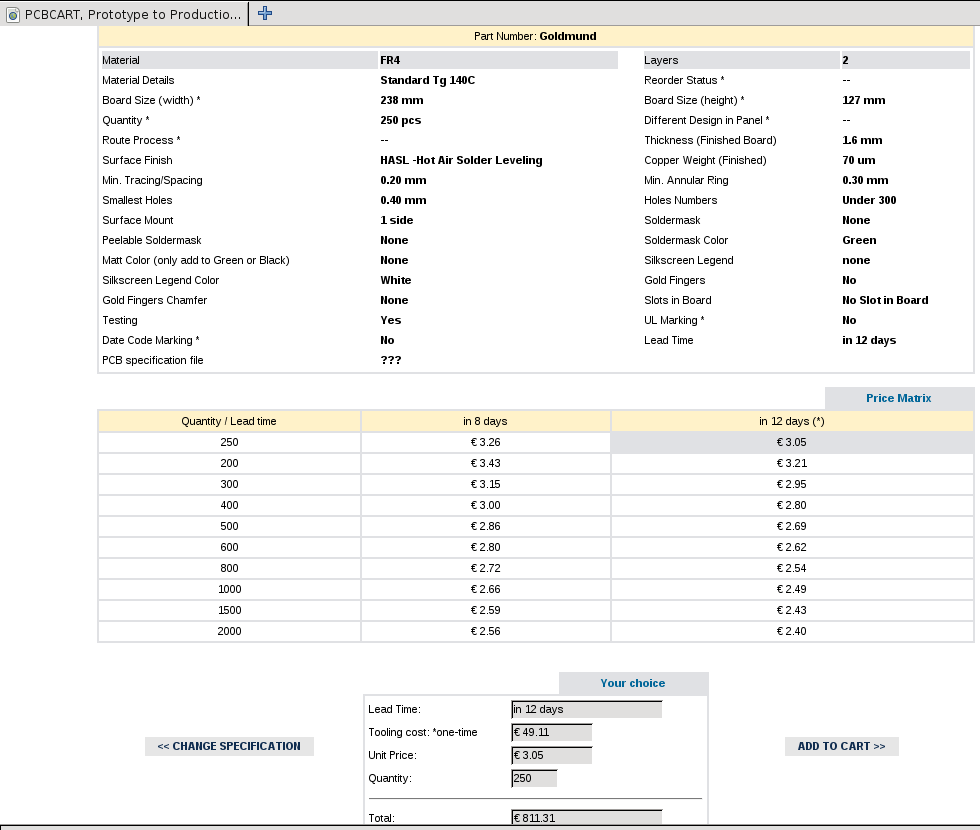Screen dimensions: 980x830
Task: Select price € 2.69 for 500 in 12 days
Action: (792, 526)
